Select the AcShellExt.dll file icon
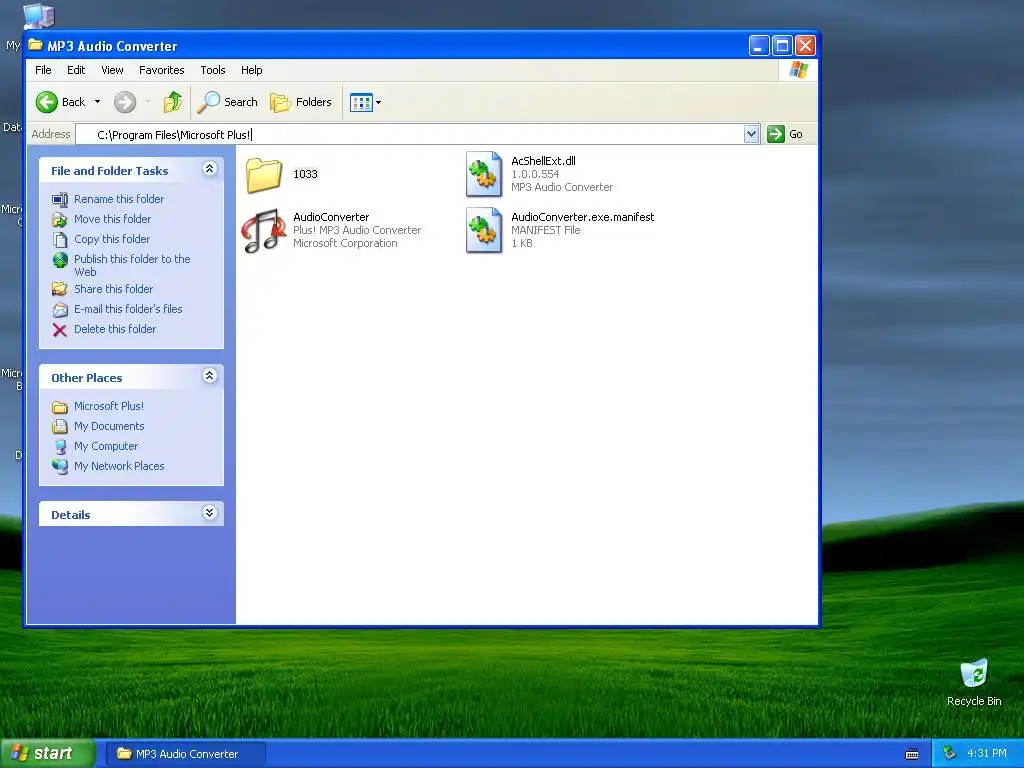Screen dimensions: 1024x768 click(484, 174)
